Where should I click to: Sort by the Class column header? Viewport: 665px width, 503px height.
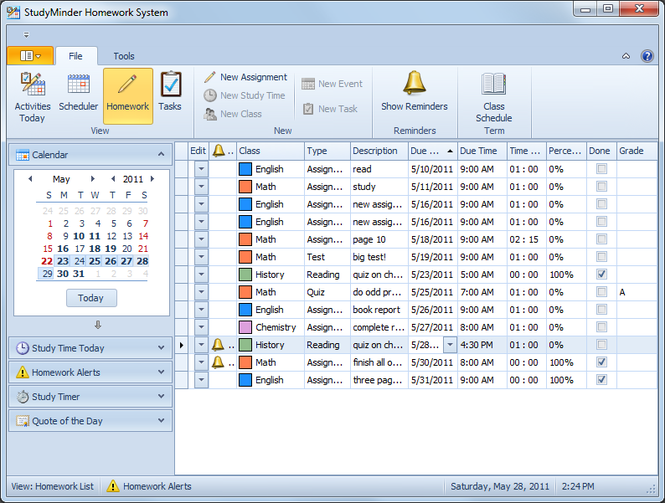click(x=270, y=151)
